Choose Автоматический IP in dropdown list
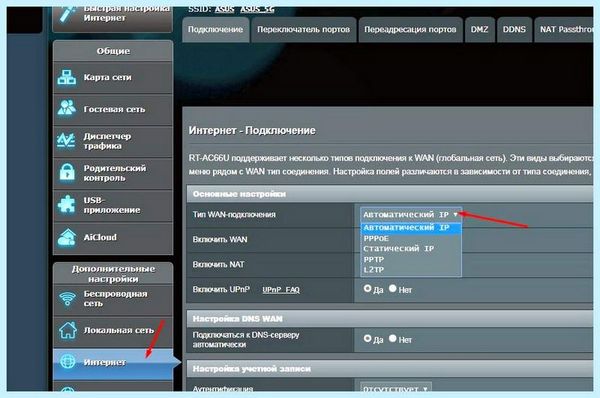This screenshot has width=600, height=398. 411,228
